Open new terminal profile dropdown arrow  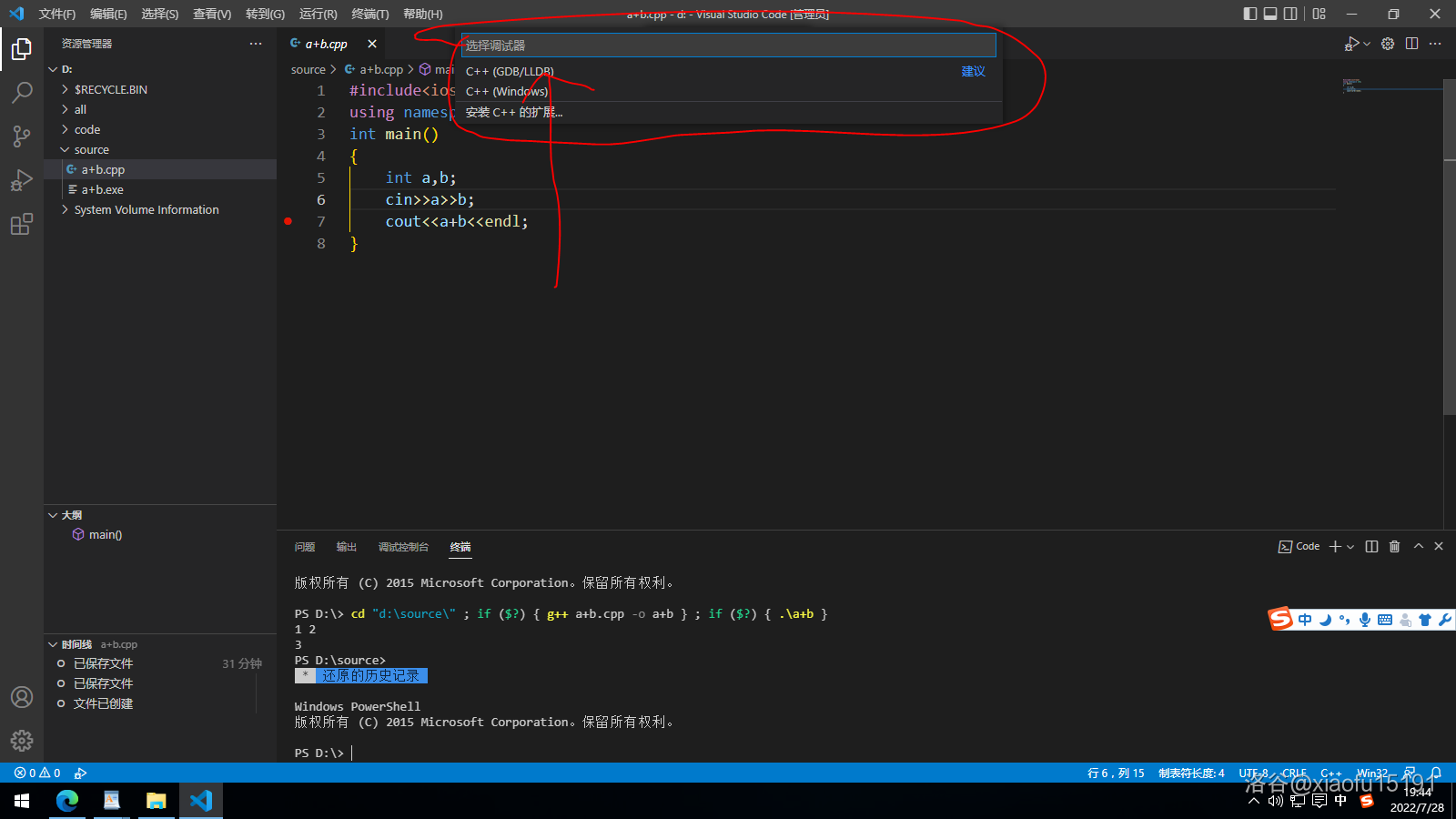(x=1350, y=546)
